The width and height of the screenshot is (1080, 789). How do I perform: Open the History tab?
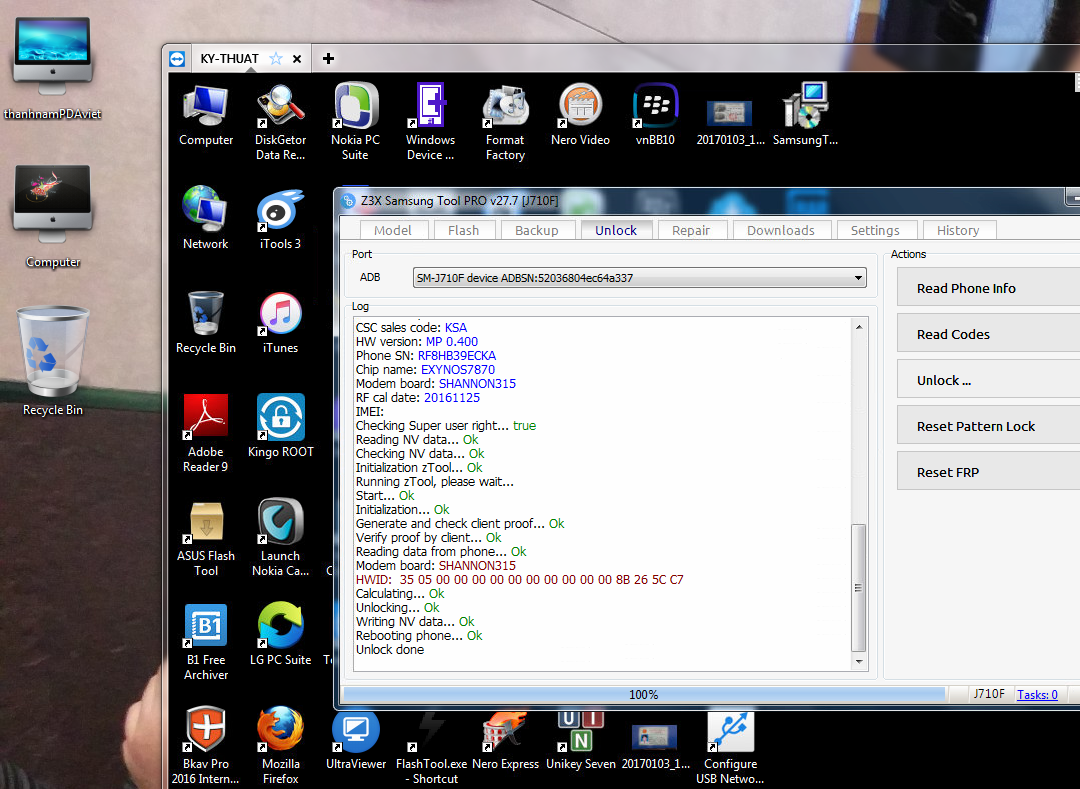(x=958, y=230)
